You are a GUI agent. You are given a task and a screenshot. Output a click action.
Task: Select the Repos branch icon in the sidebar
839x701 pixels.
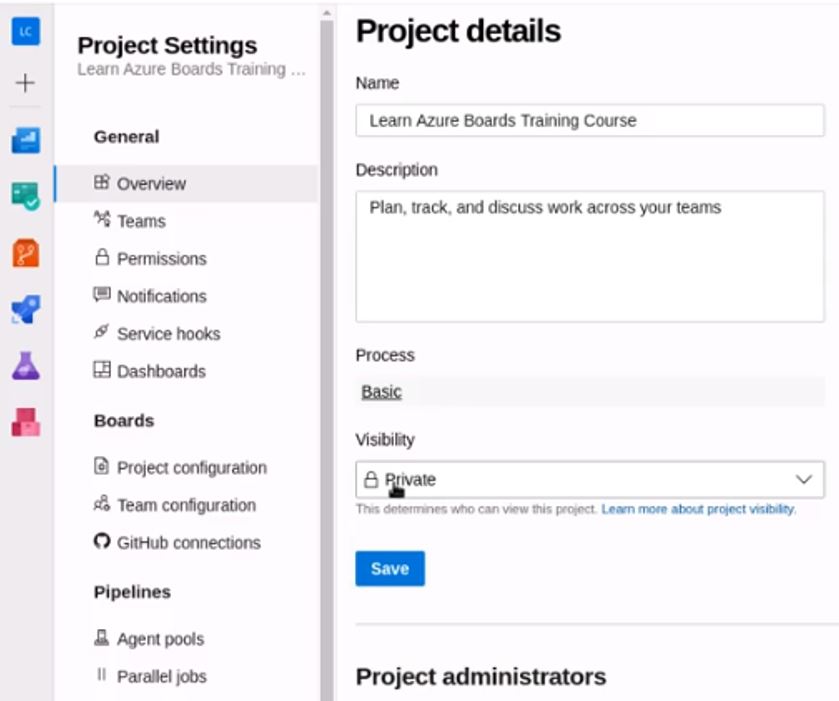pos(27,250)
